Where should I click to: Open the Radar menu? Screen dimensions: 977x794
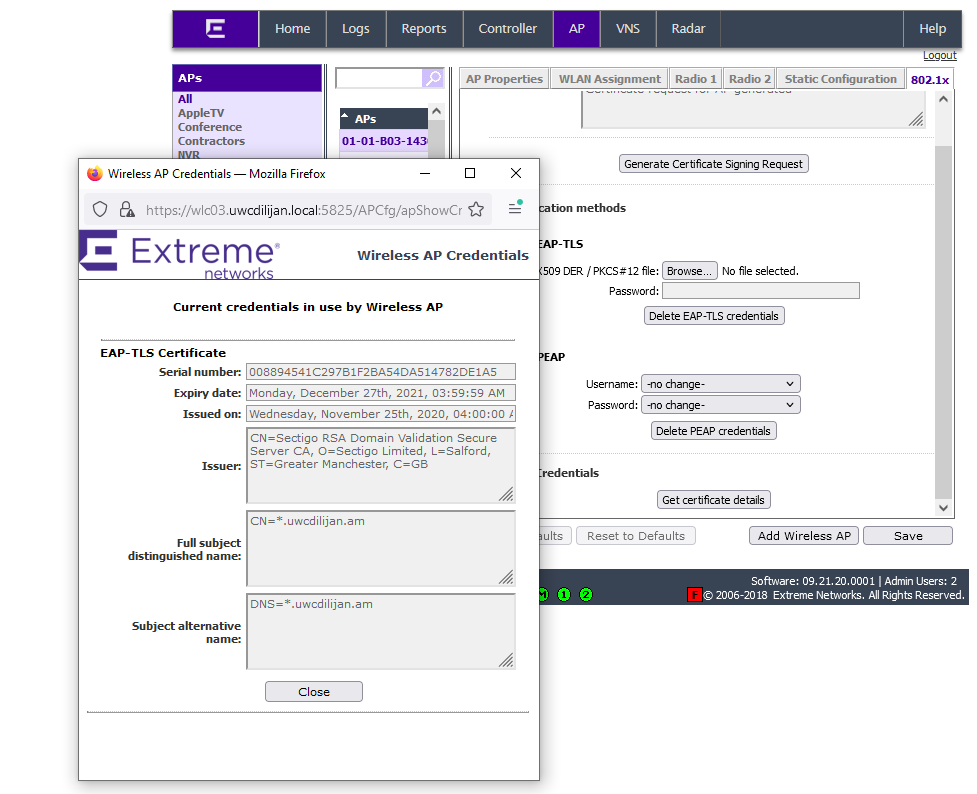688,29
